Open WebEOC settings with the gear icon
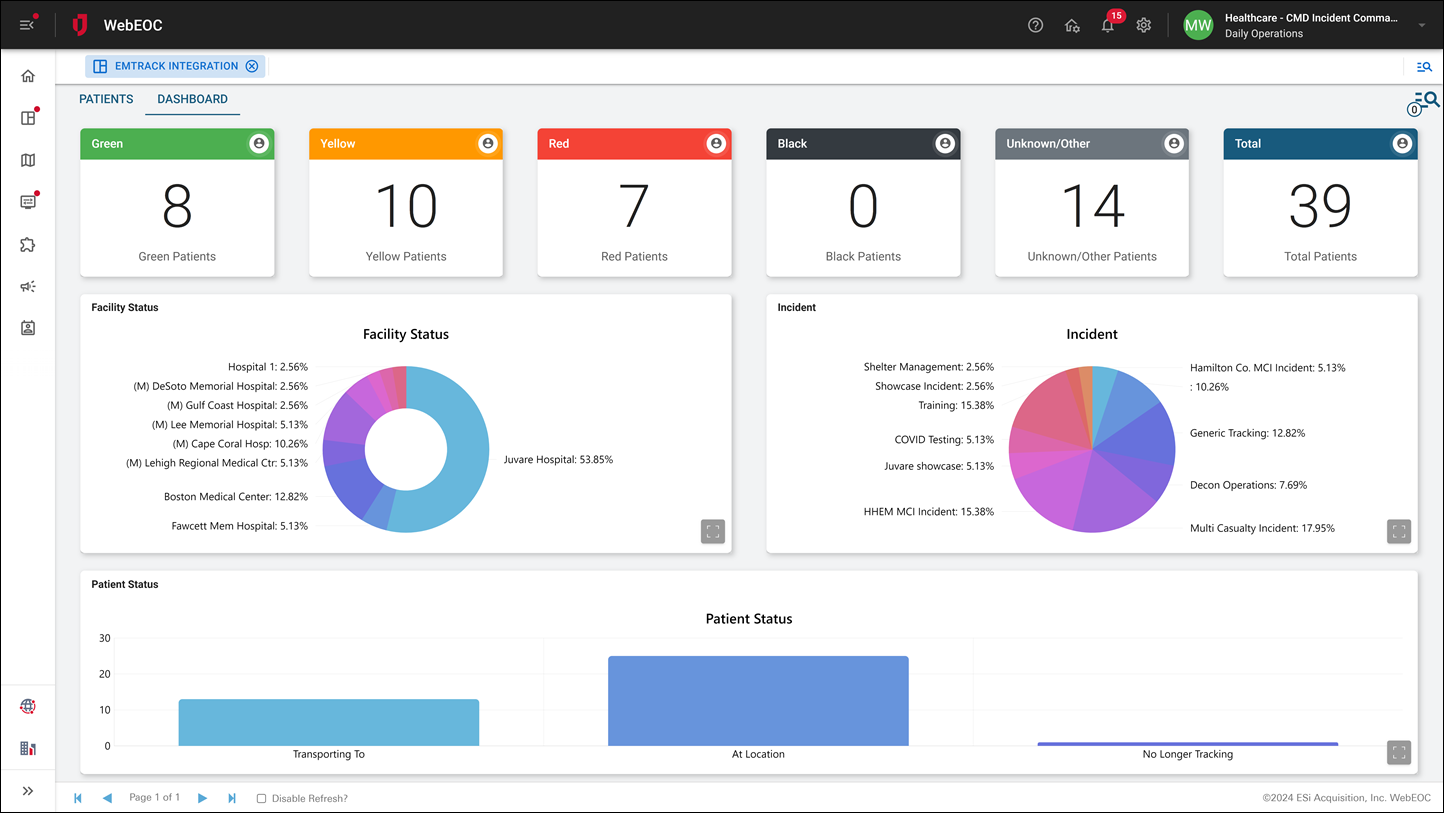Viewport: 1444px width, 813px height. coord(1143,25)
